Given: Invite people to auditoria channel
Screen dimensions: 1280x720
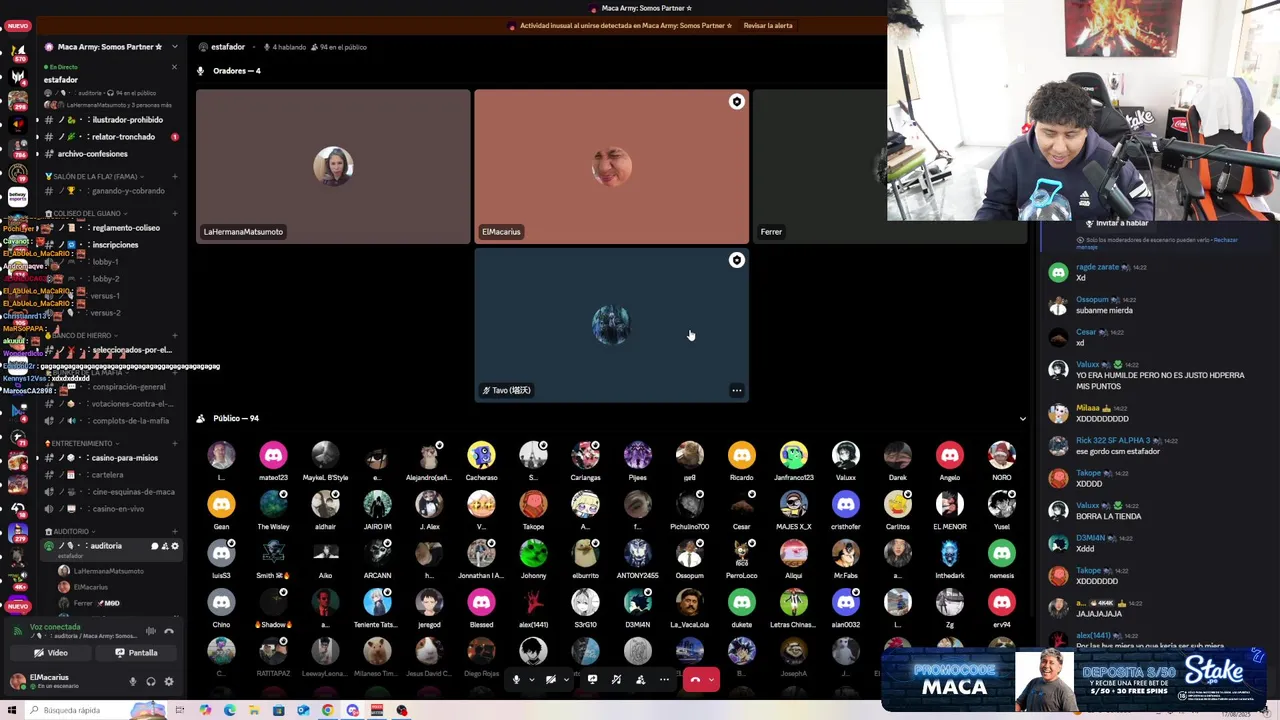Looking at the screenshot, I should click(165, 546).
